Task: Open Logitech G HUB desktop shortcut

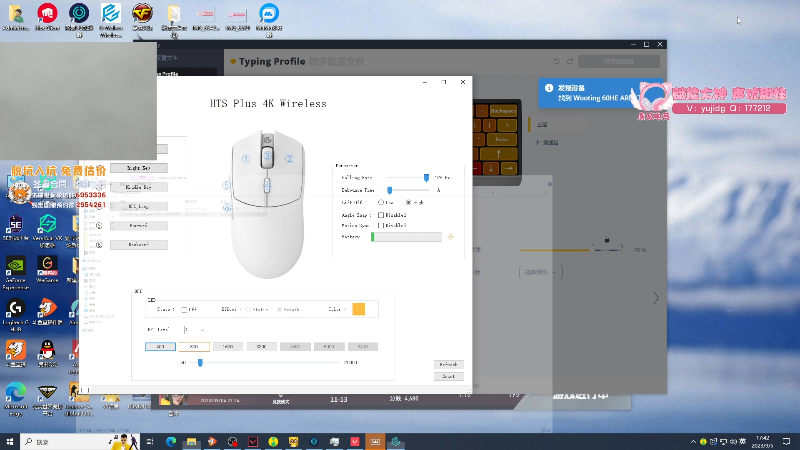Action: pyautogui.click(x=16, y=315)
